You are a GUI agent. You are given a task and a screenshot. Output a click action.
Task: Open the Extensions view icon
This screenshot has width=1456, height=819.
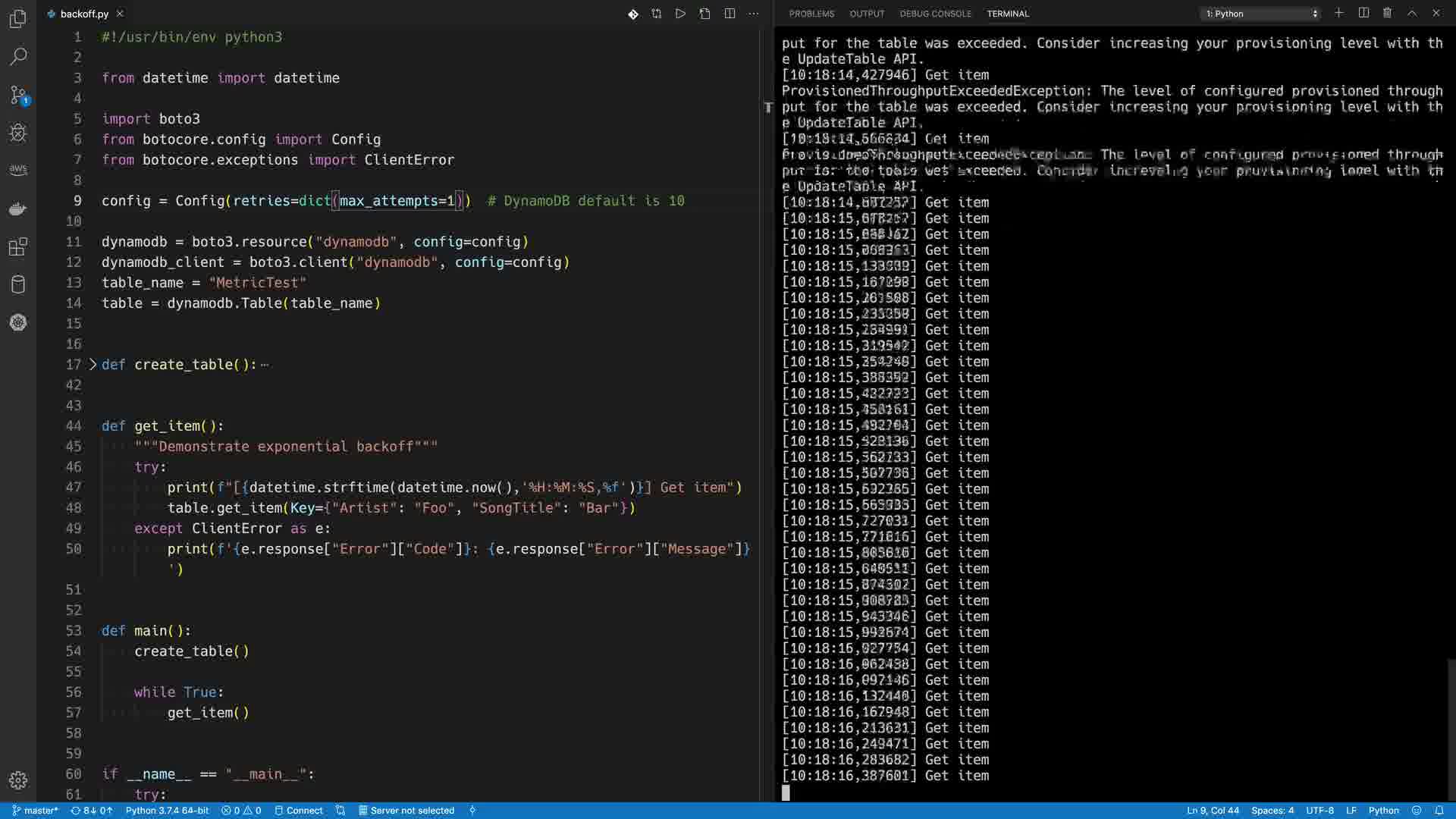click(x=18, y=246)
